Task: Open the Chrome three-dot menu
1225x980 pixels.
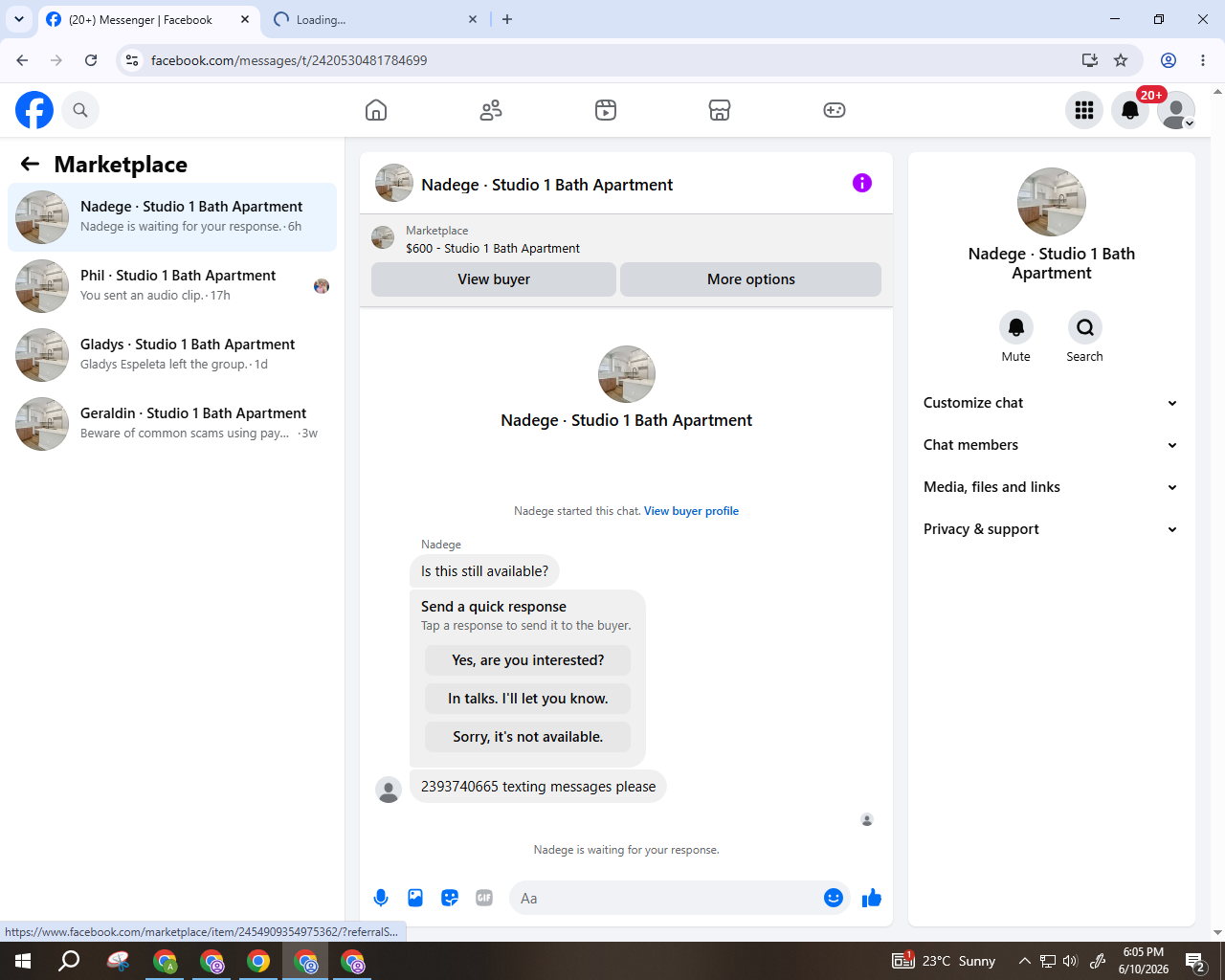Action: pos(1203,60)
